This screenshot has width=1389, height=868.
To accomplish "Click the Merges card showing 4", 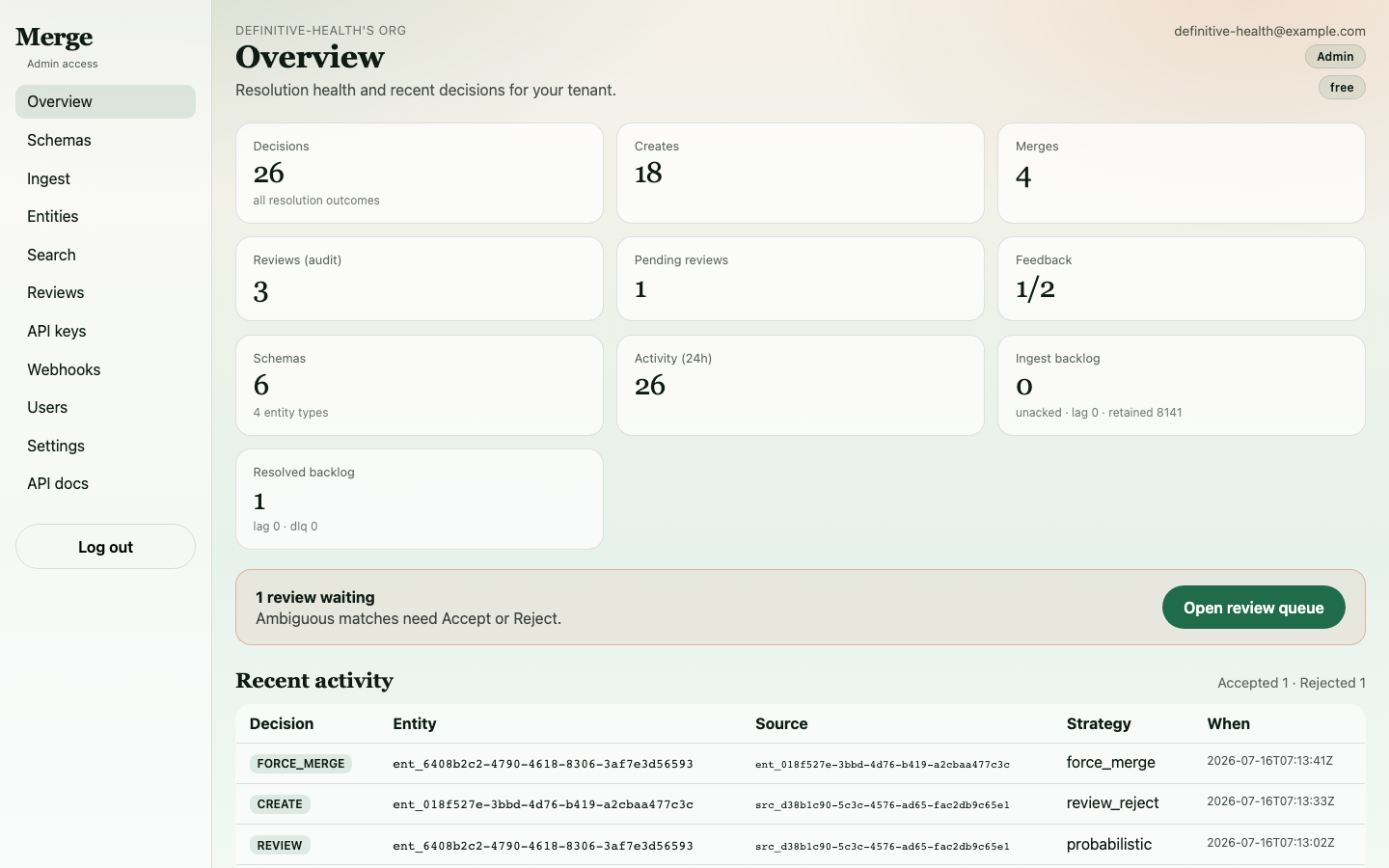I will (1182, 174).
